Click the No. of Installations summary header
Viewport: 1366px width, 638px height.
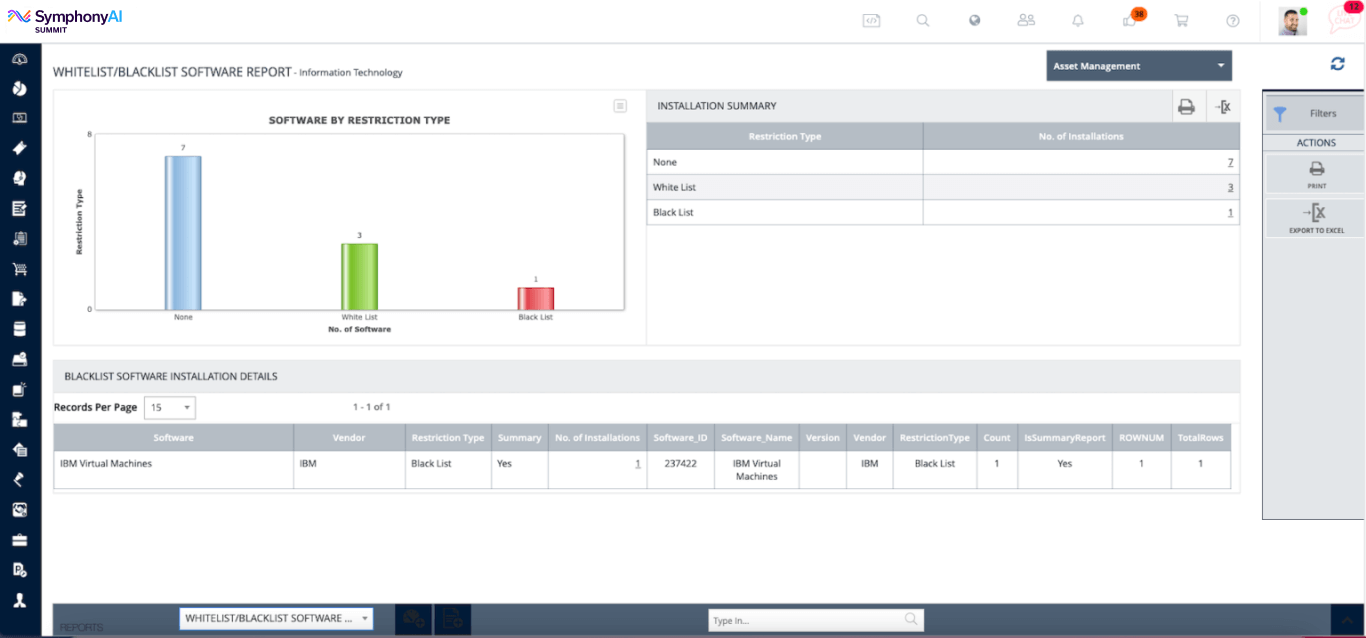click(x=1081, y=136)
